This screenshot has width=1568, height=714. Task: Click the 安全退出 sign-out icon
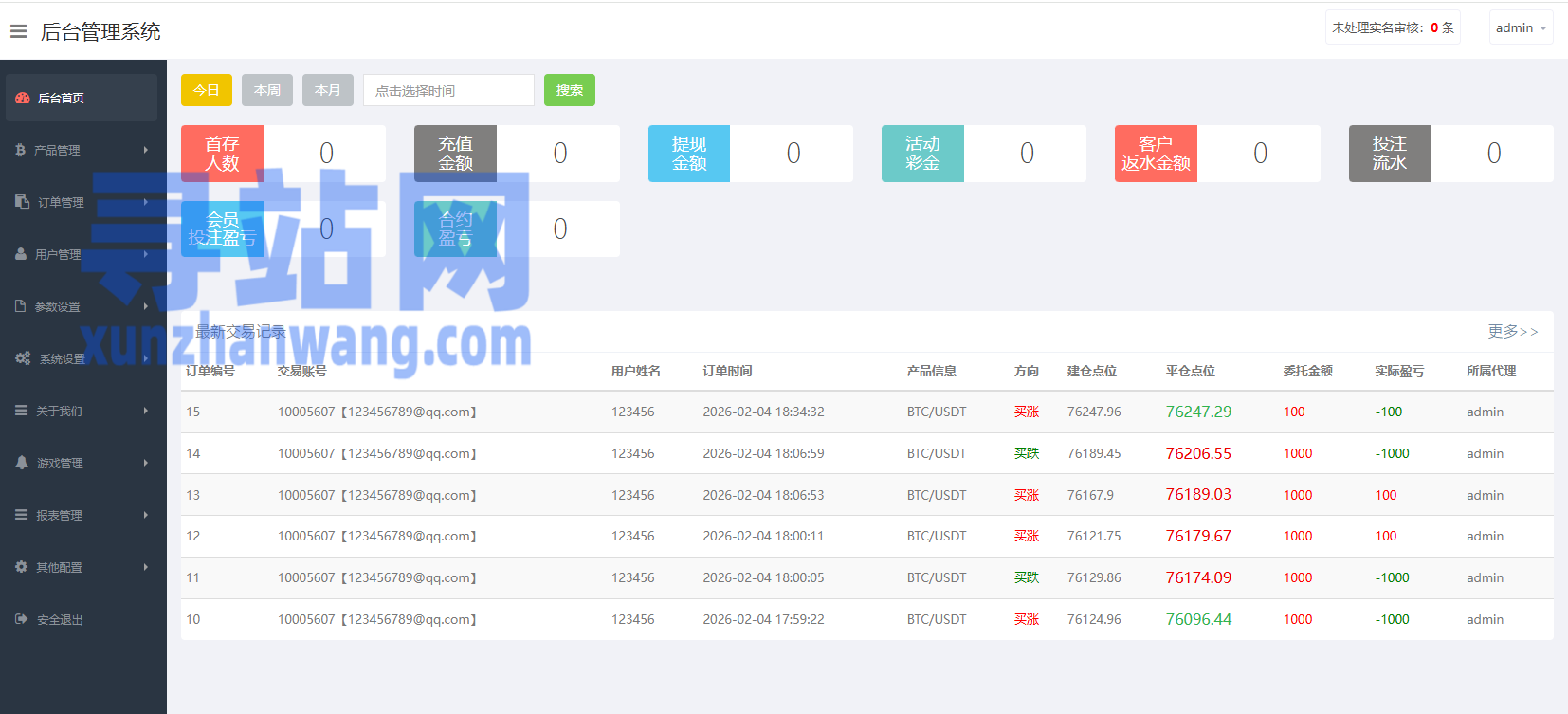[x=22, y=619]
